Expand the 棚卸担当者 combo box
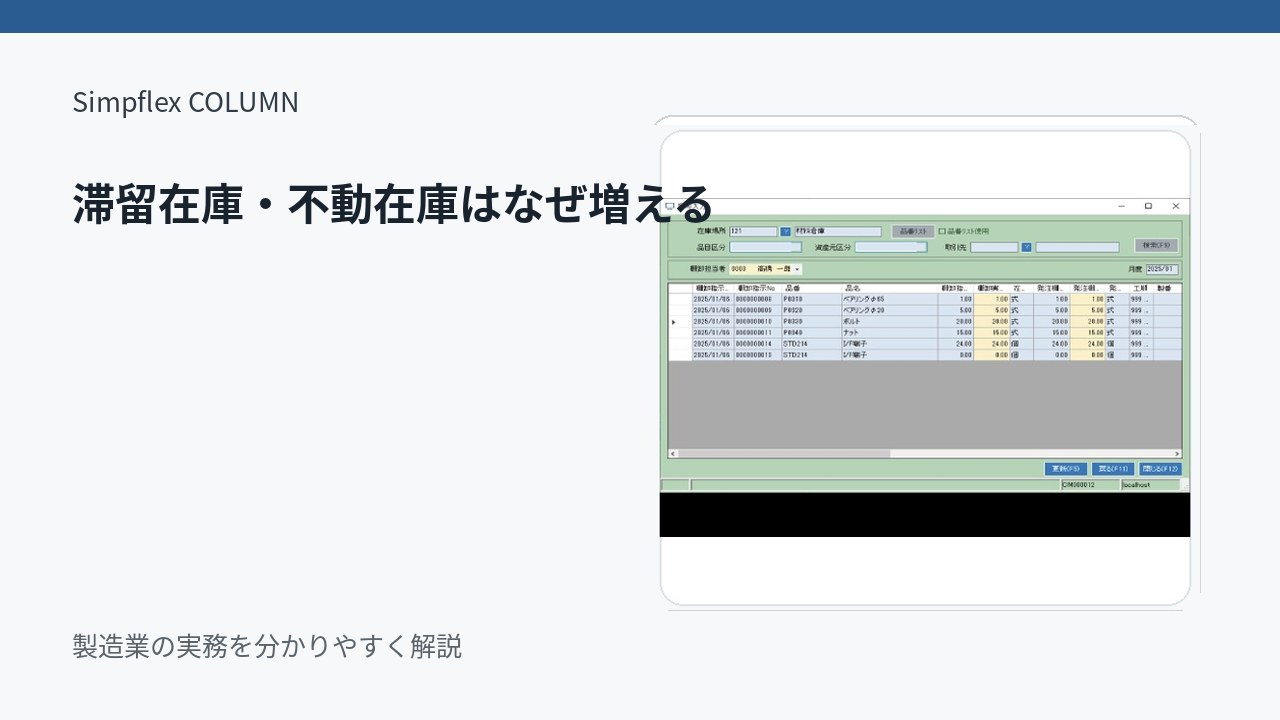Screen dimensions: 1280x720 (x=797, y=269)
